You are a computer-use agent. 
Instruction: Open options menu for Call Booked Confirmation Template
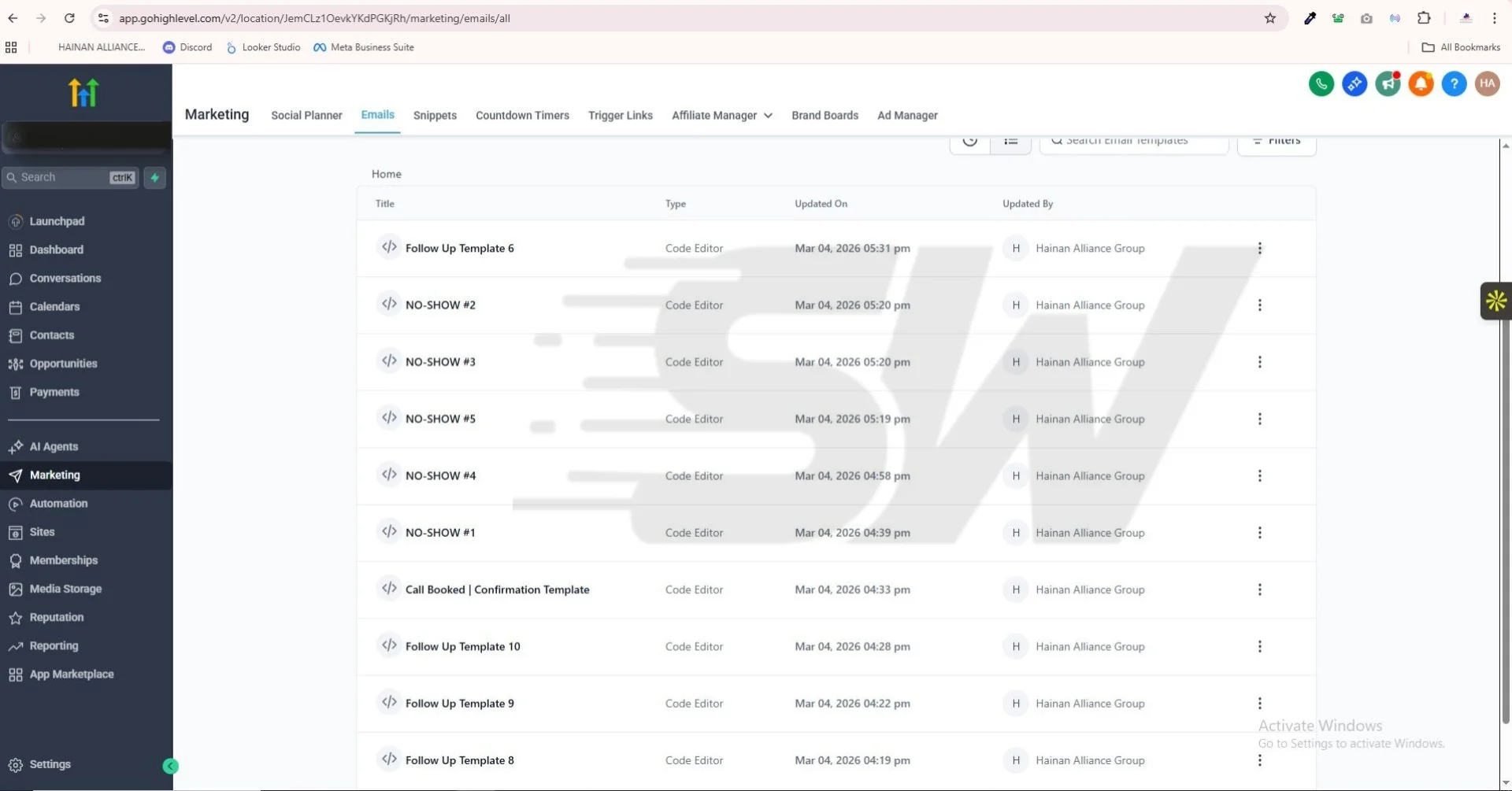click(x=1259, y=590)
